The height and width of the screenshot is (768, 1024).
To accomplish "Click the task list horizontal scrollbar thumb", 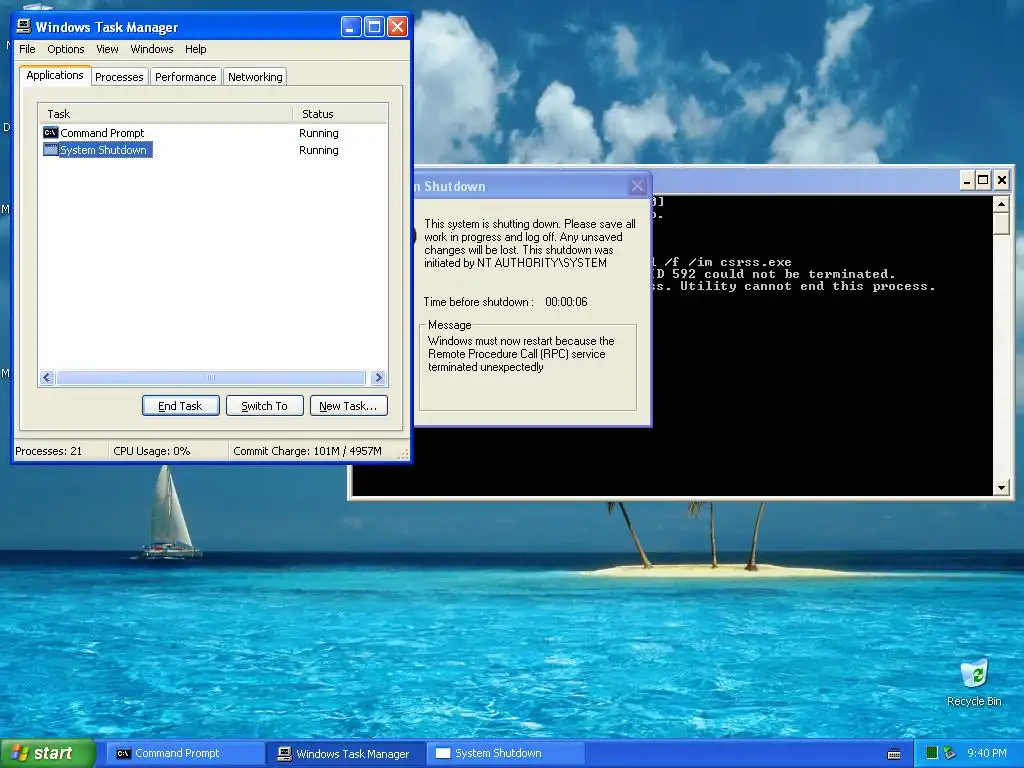I will pyautogui.click(x=211, y=377).
